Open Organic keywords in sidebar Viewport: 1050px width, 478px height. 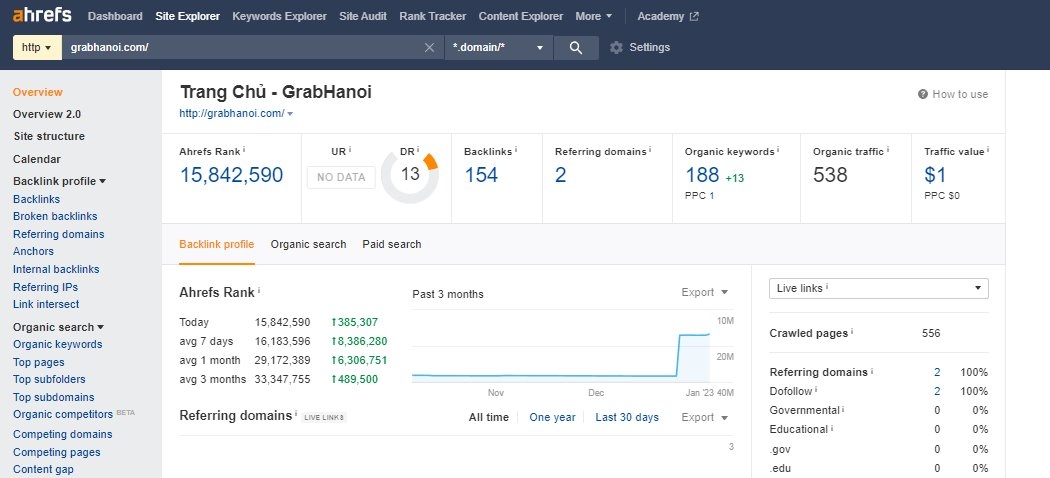[x=58, y=344]
